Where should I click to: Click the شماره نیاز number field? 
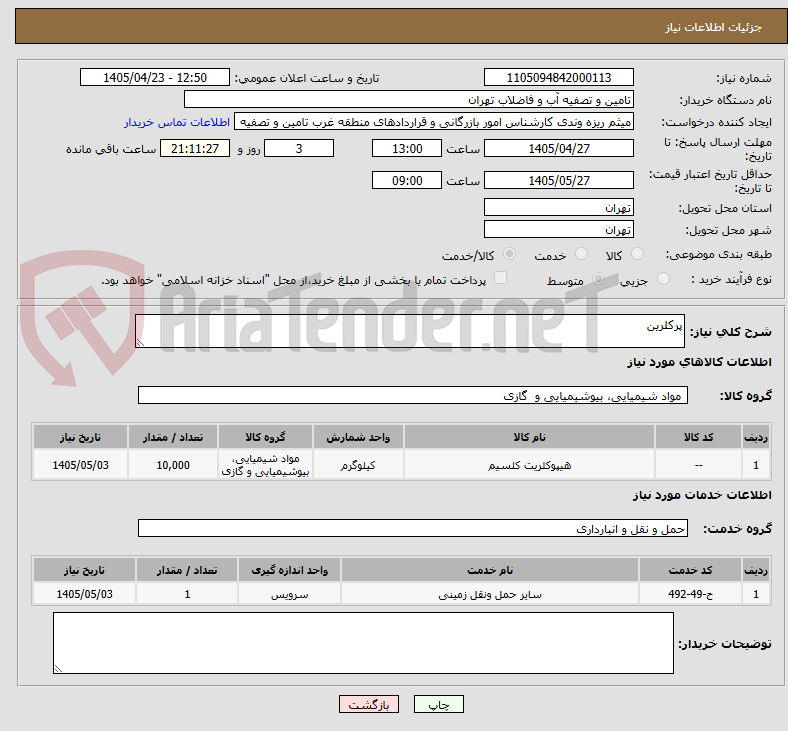pos(558,77)
